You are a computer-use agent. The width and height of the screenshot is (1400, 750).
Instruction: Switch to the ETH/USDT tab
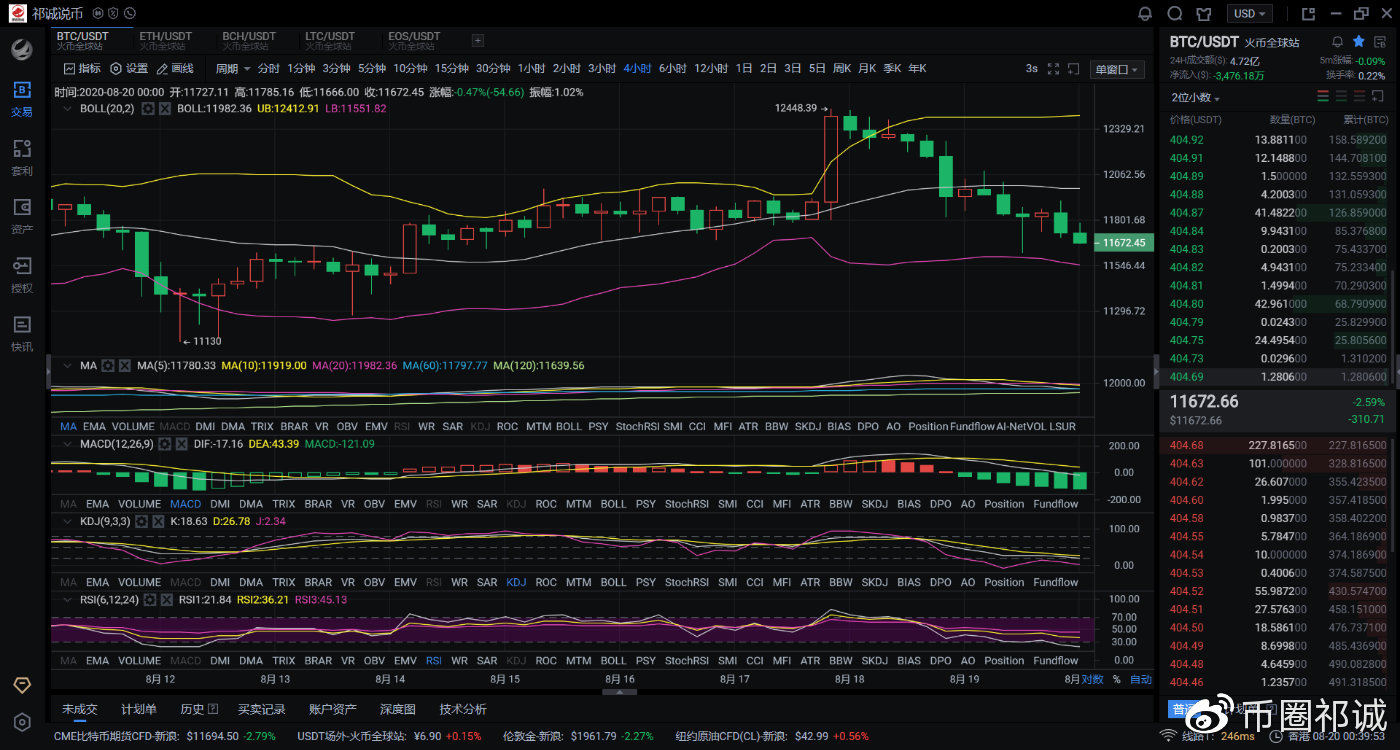pos(165,40)
